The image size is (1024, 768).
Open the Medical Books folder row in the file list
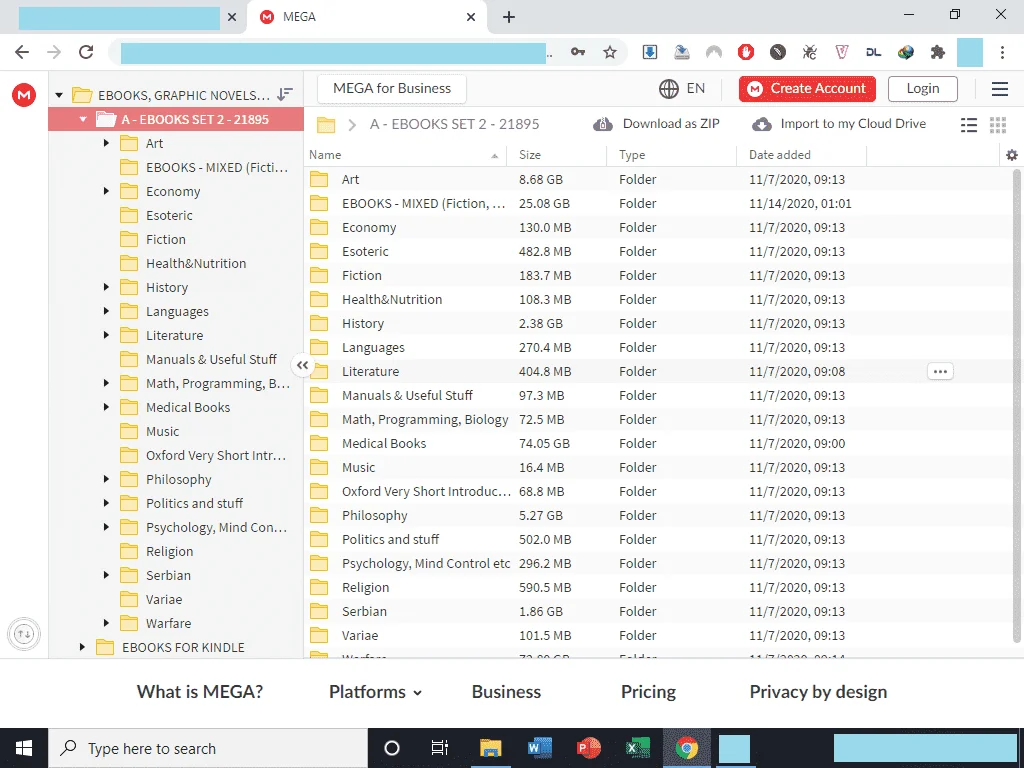click(x=658, y=443)
